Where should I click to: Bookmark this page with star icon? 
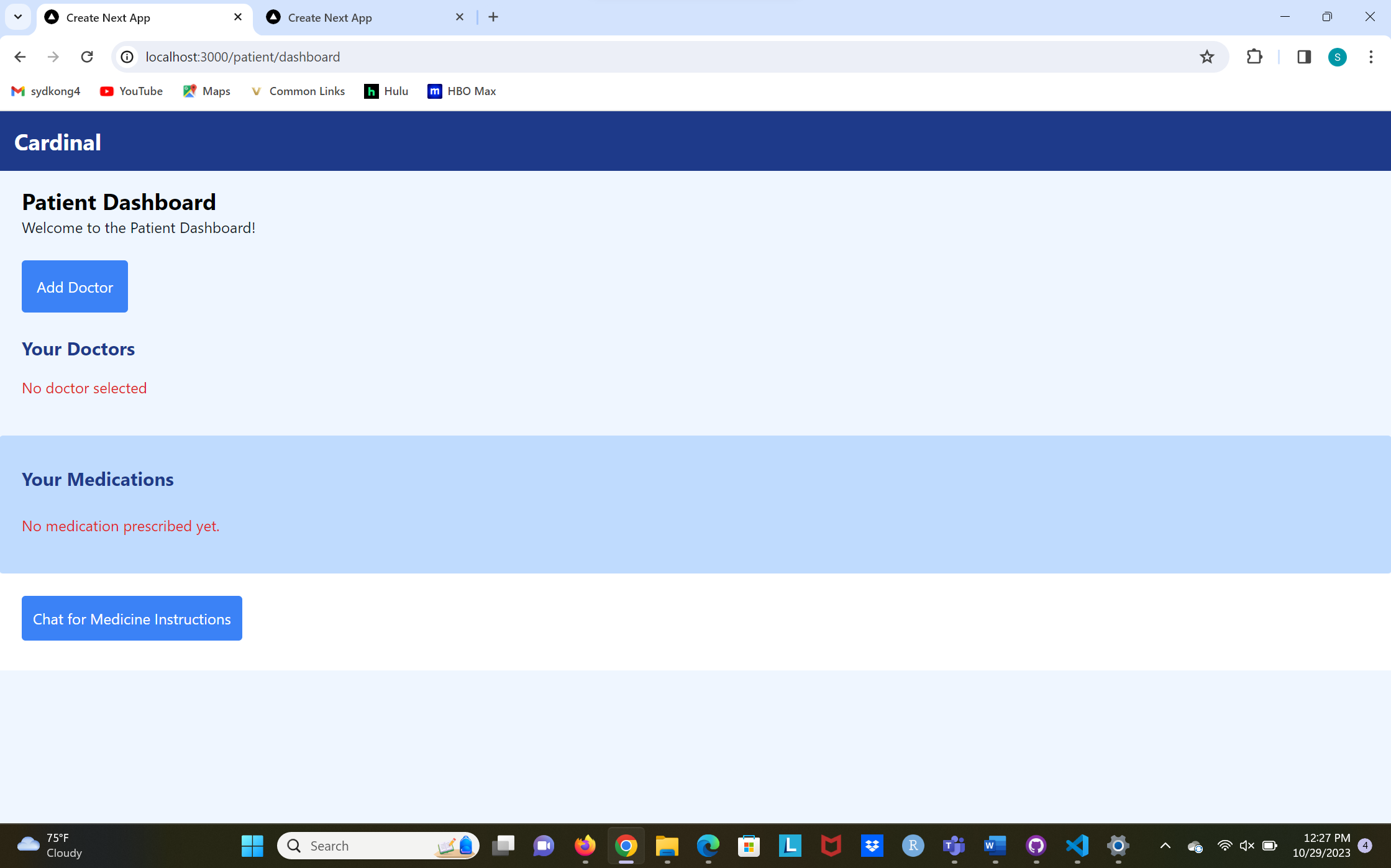[1206, 57]
